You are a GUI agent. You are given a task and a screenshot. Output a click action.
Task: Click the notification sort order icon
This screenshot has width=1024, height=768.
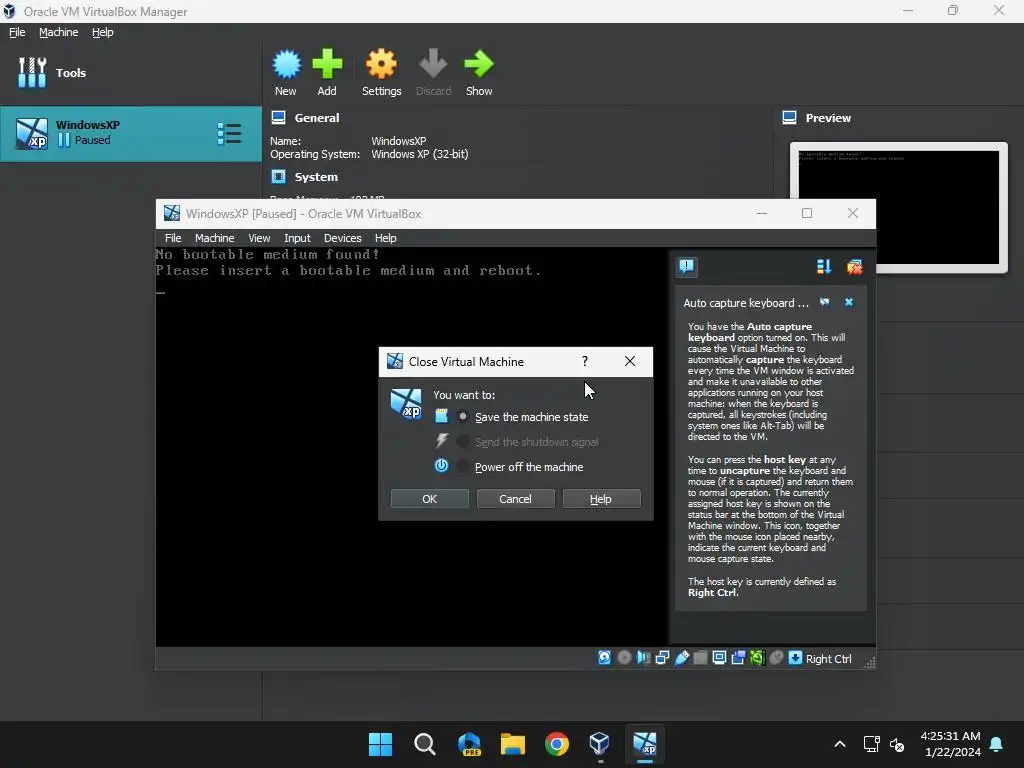(824, 266)
